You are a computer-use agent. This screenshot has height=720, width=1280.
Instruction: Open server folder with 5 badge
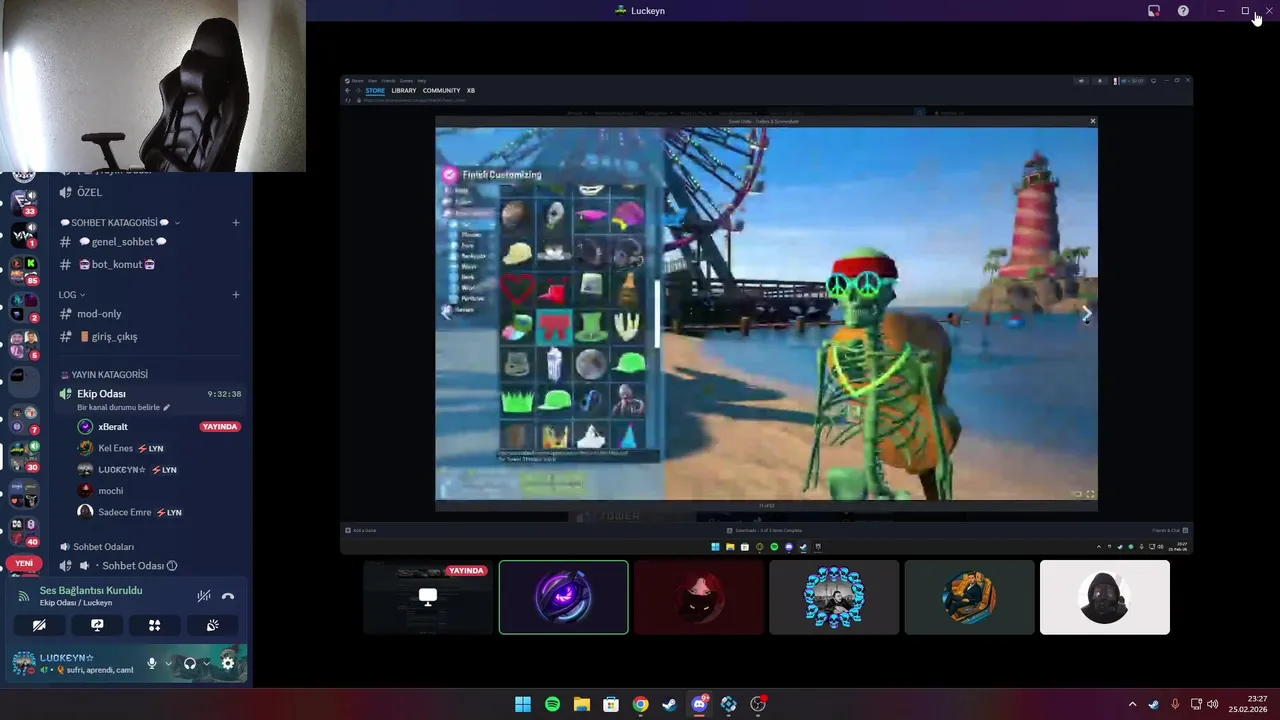(24, 345)
